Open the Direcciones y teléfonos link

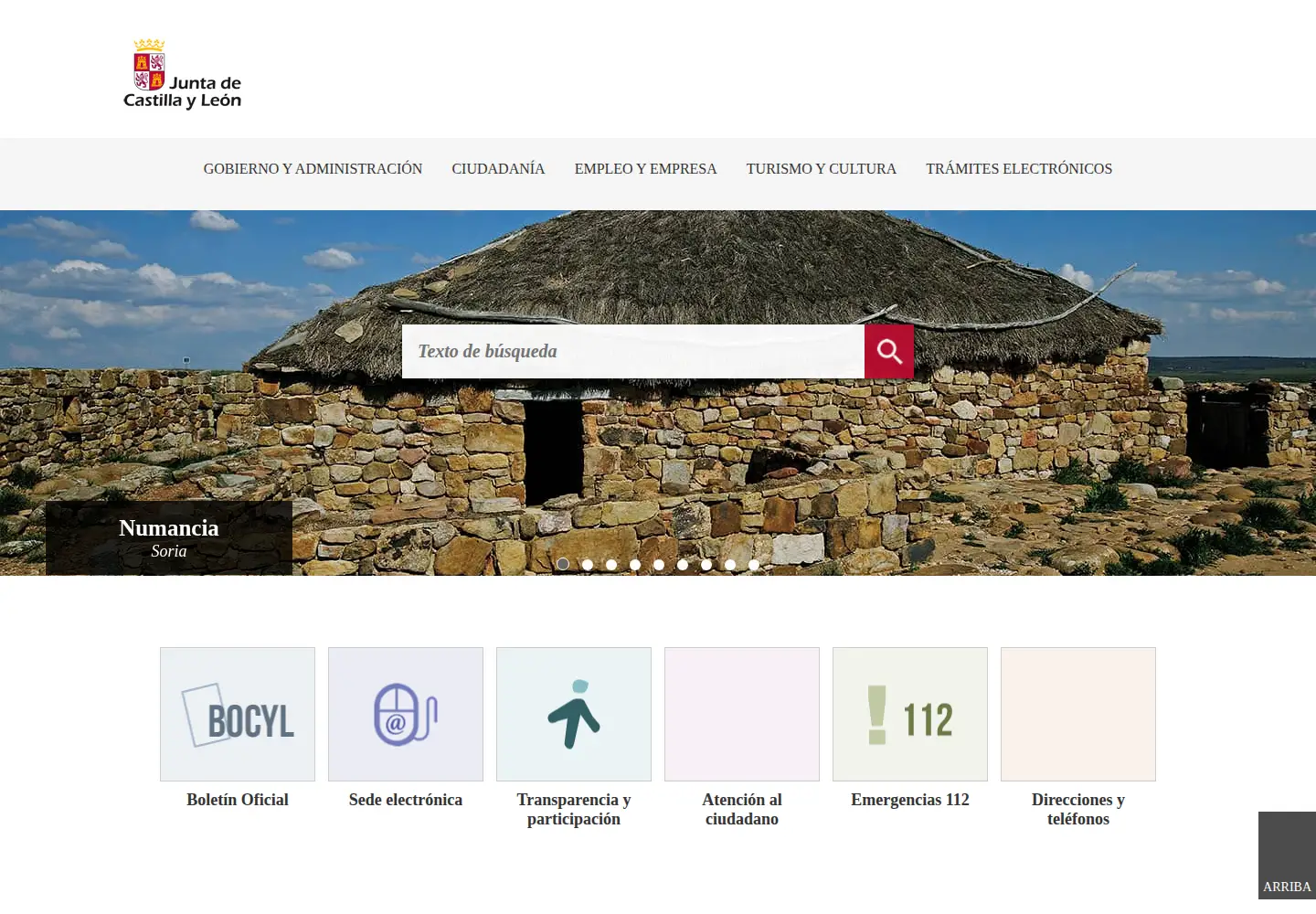click(1078, 809)
